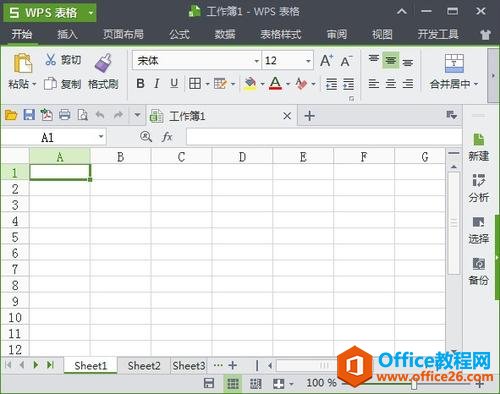Select column D header
The width and height of the screenshot is (500, 394).
[242, 156]
